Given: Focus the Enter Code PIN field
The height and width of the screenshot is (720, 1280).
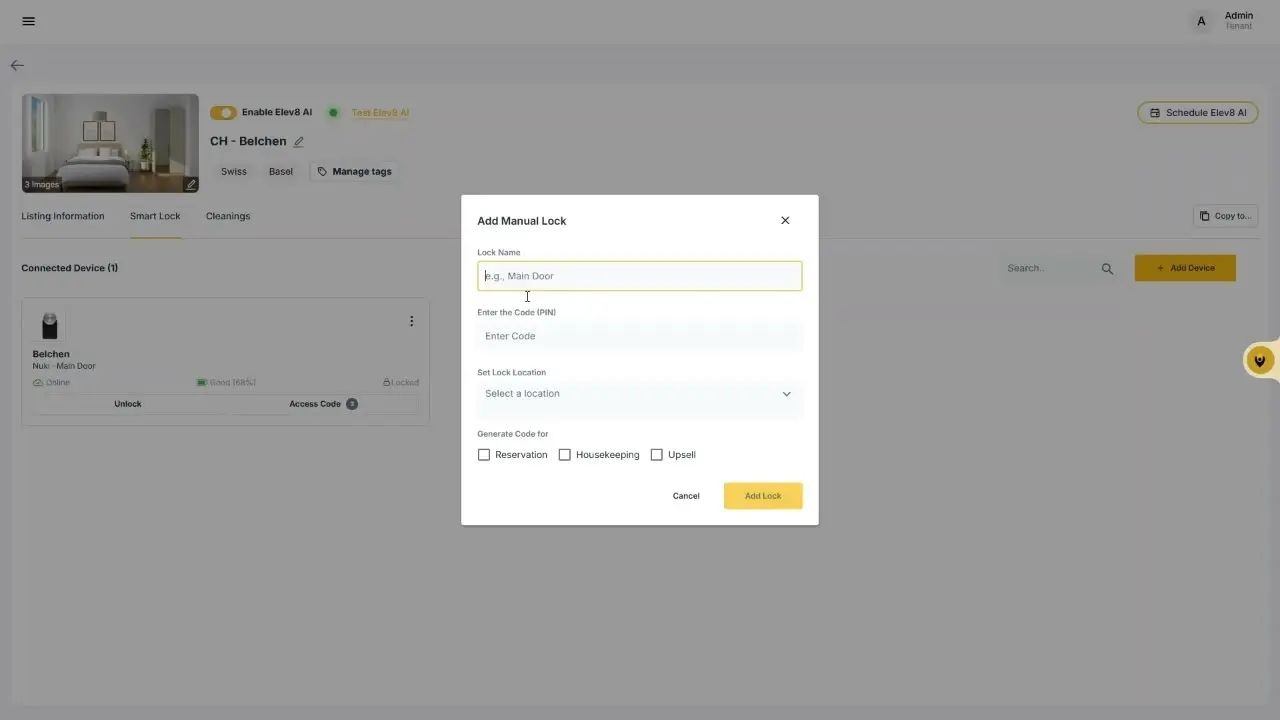Looking at the screenshot, I should pos(640,336).
